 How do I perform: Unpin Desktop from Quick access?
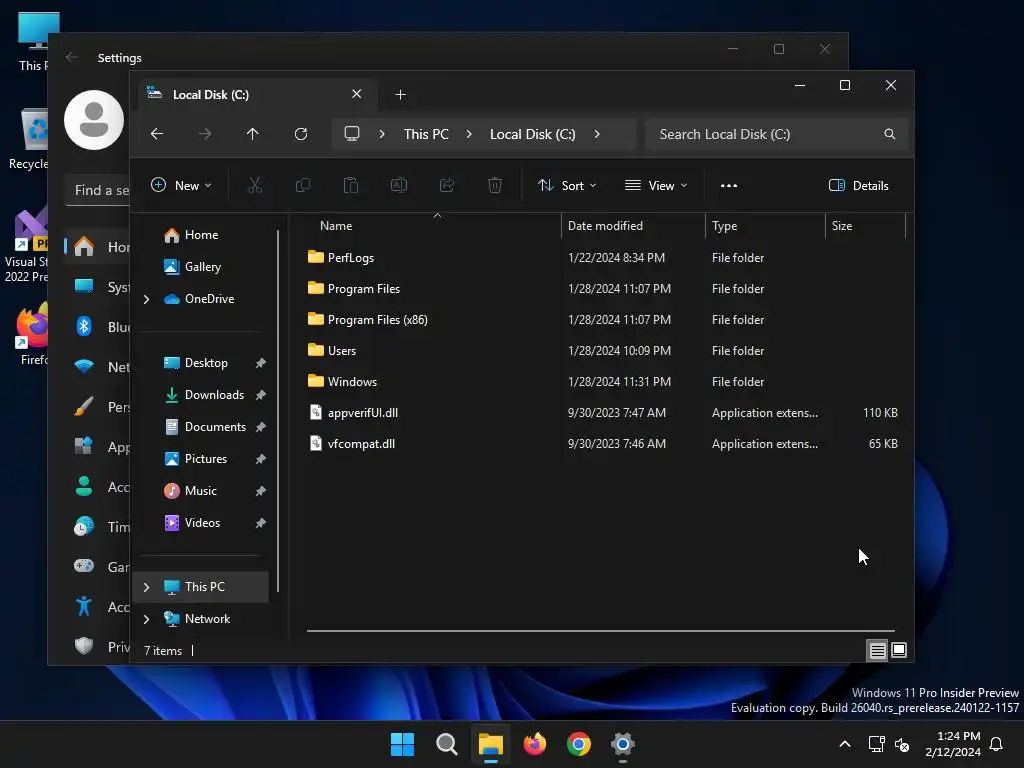coord(261,363)
